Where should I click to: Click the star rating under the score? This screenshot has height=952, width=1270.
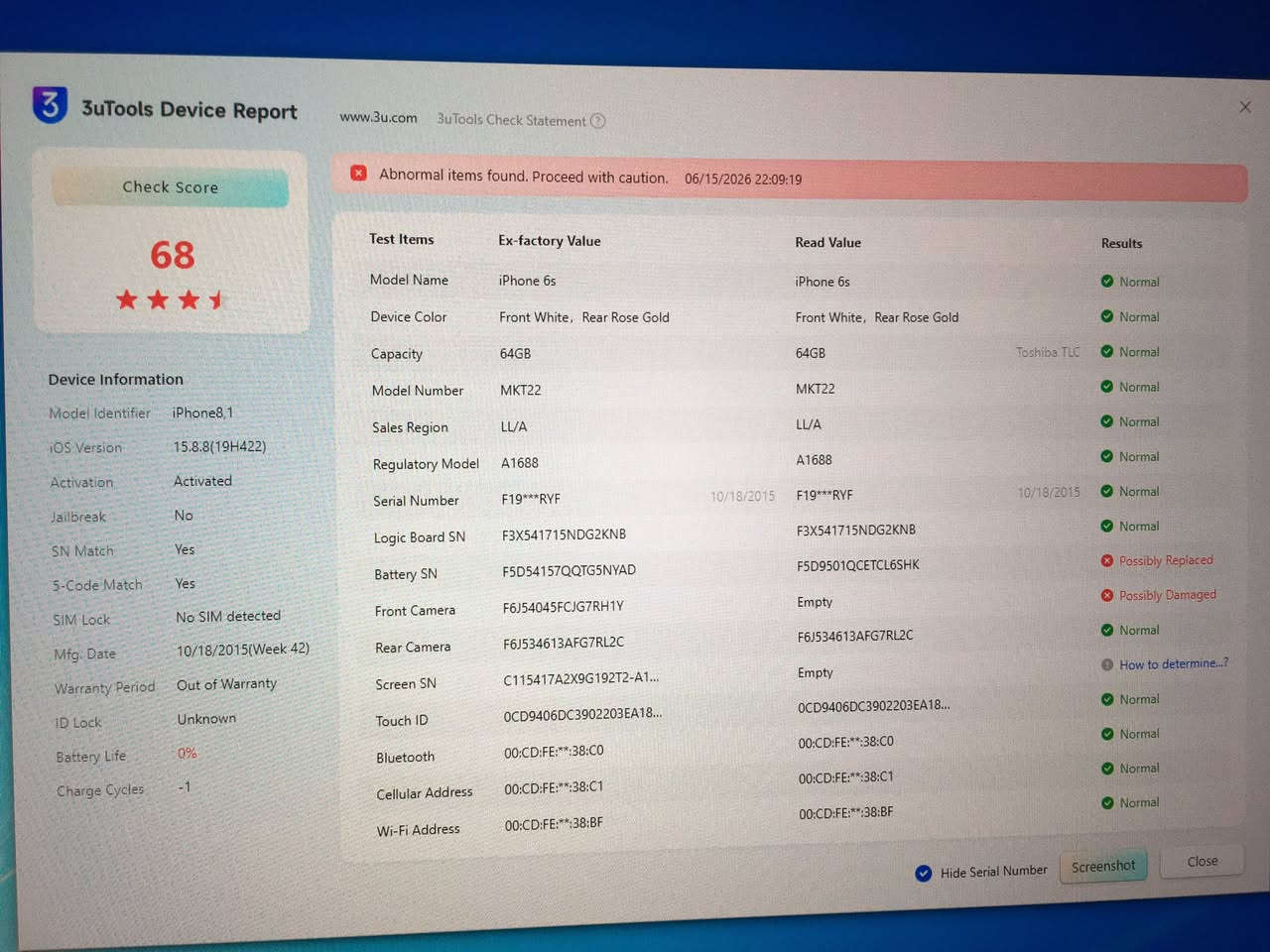click(171, 298)
